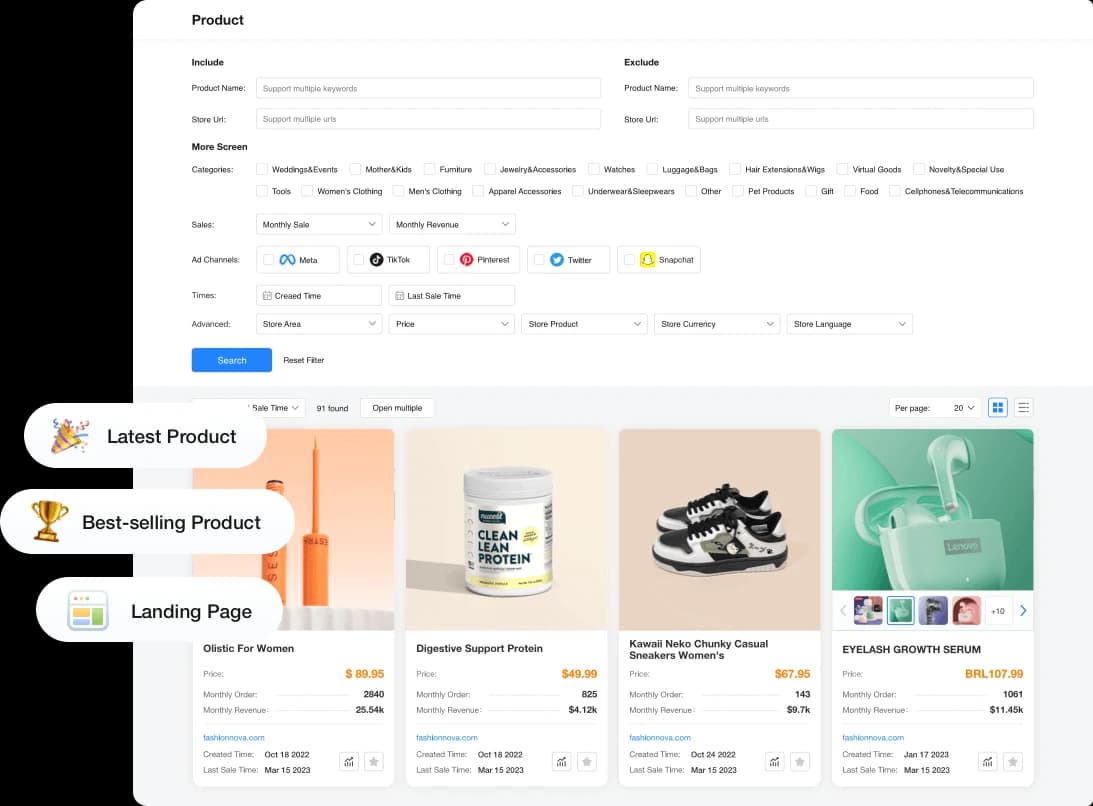This screenshot has width=1093, height=806.
Task: Click the Latest Product party icon
Action: (x=70, y=436)
